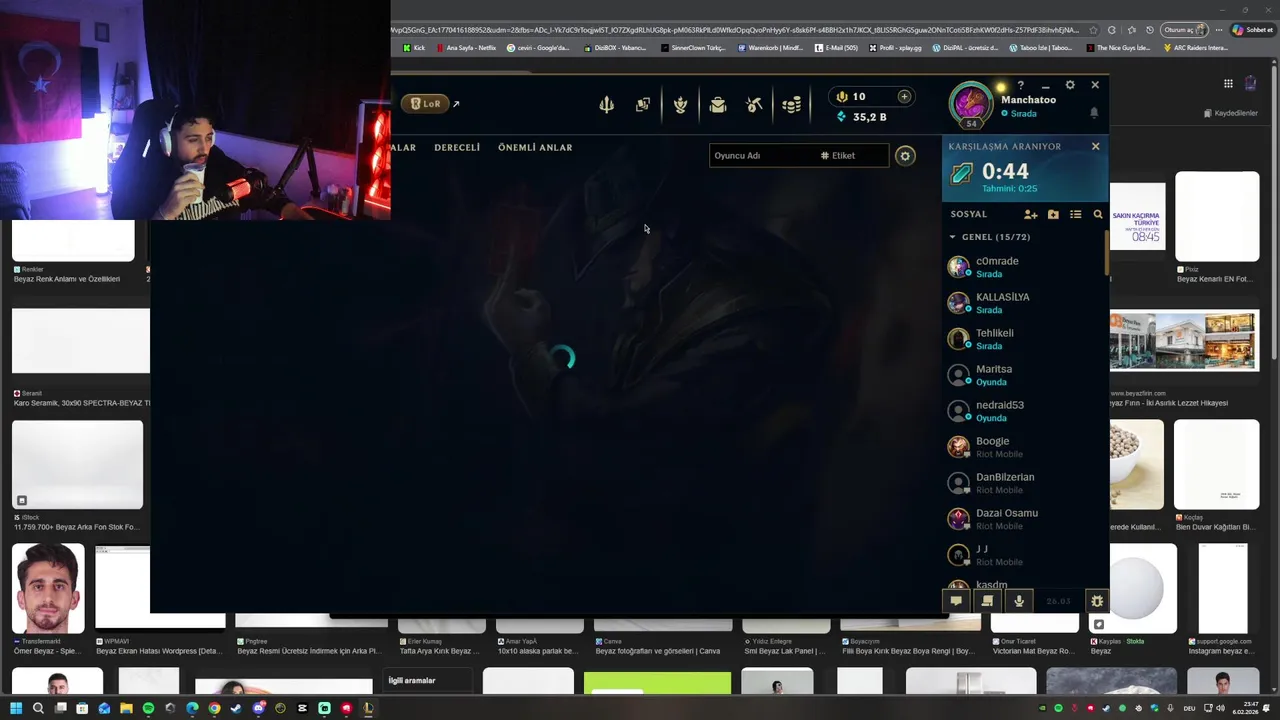This screenshot has width=1280, height=720.
Task: Click the add folder icon in Sosyal
Action: (x=1053, y=214)
